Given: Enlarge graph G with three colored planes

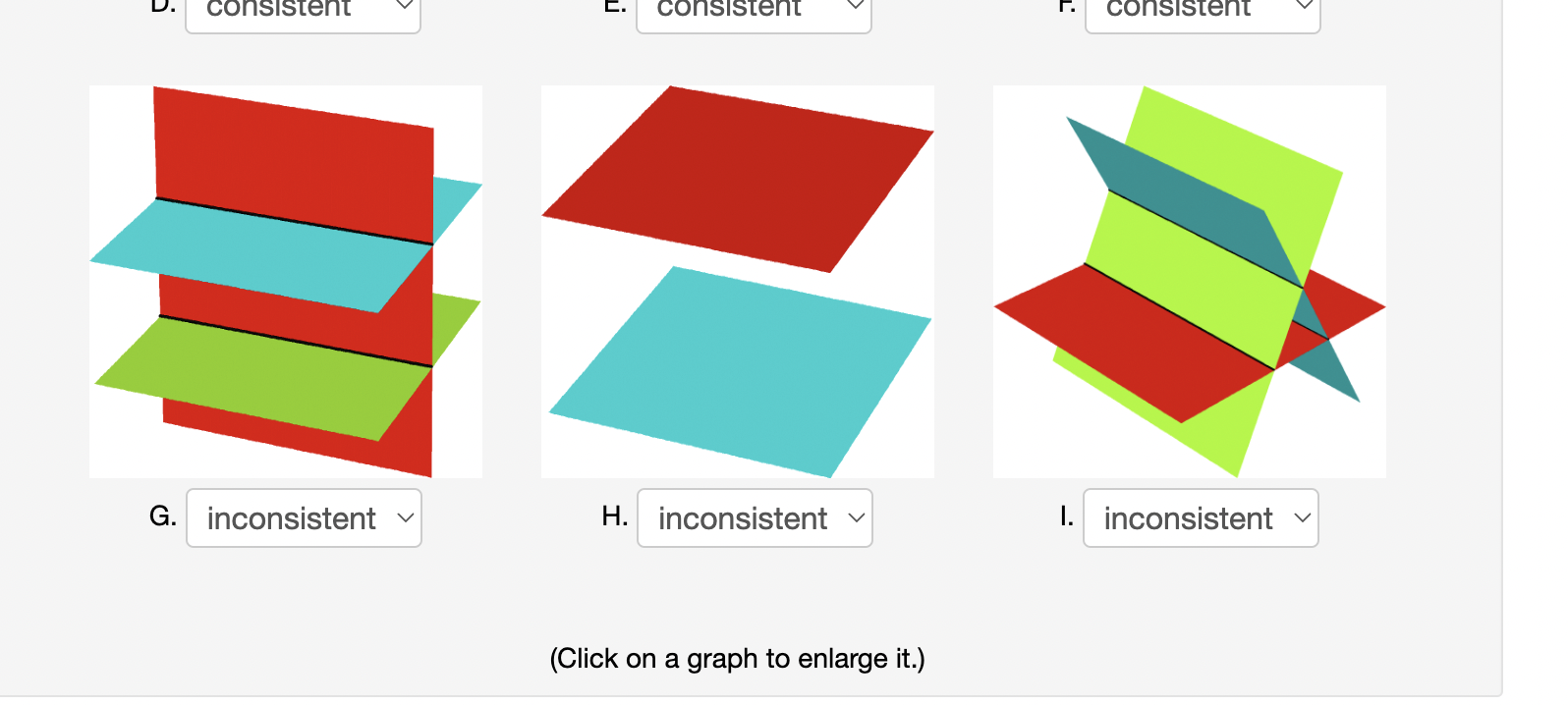Looking at the screenshot, I should [x=286, y=282].
